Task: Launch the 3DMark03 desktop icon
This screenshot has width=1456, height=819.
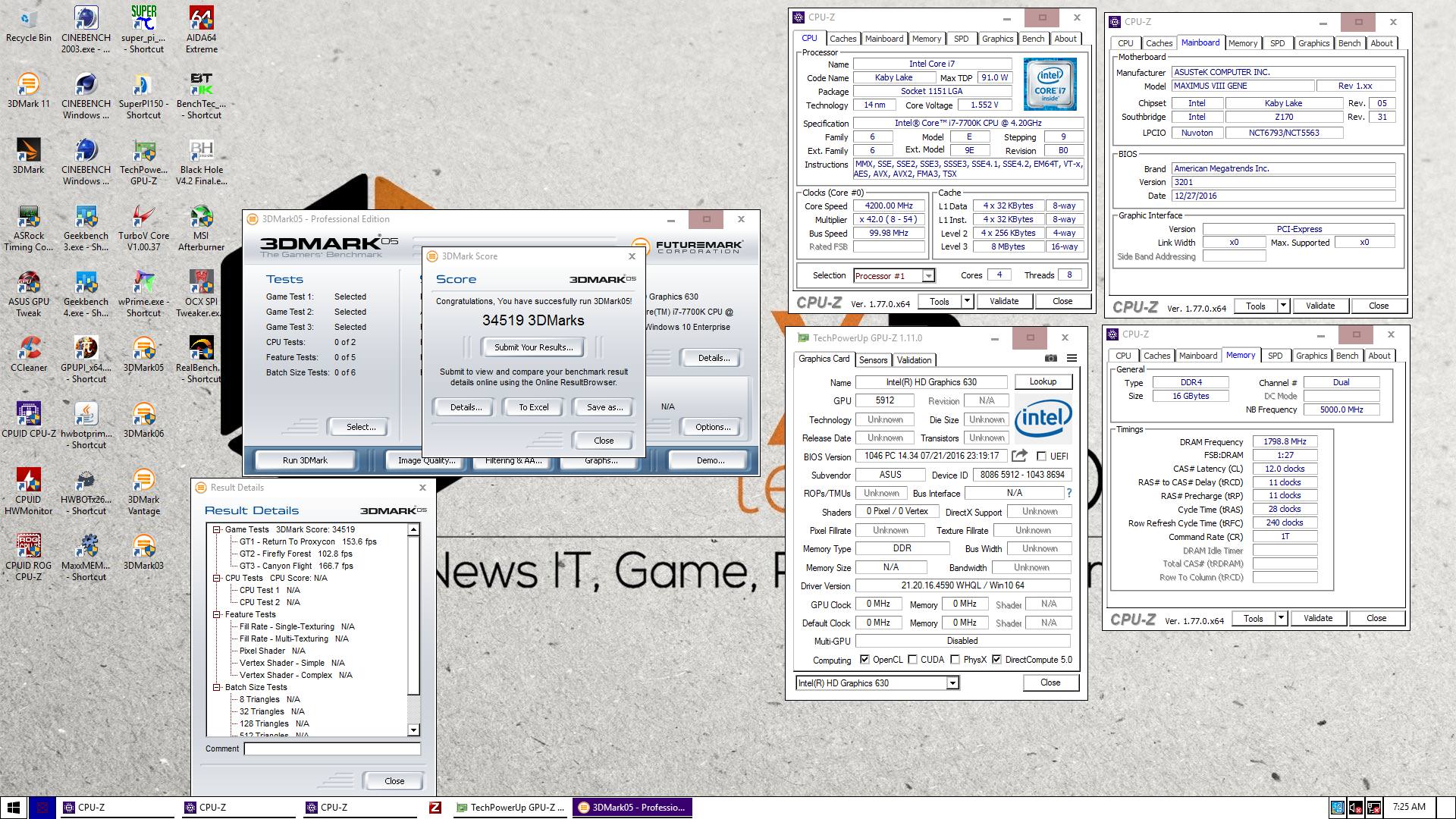Action: click(144, 551)
